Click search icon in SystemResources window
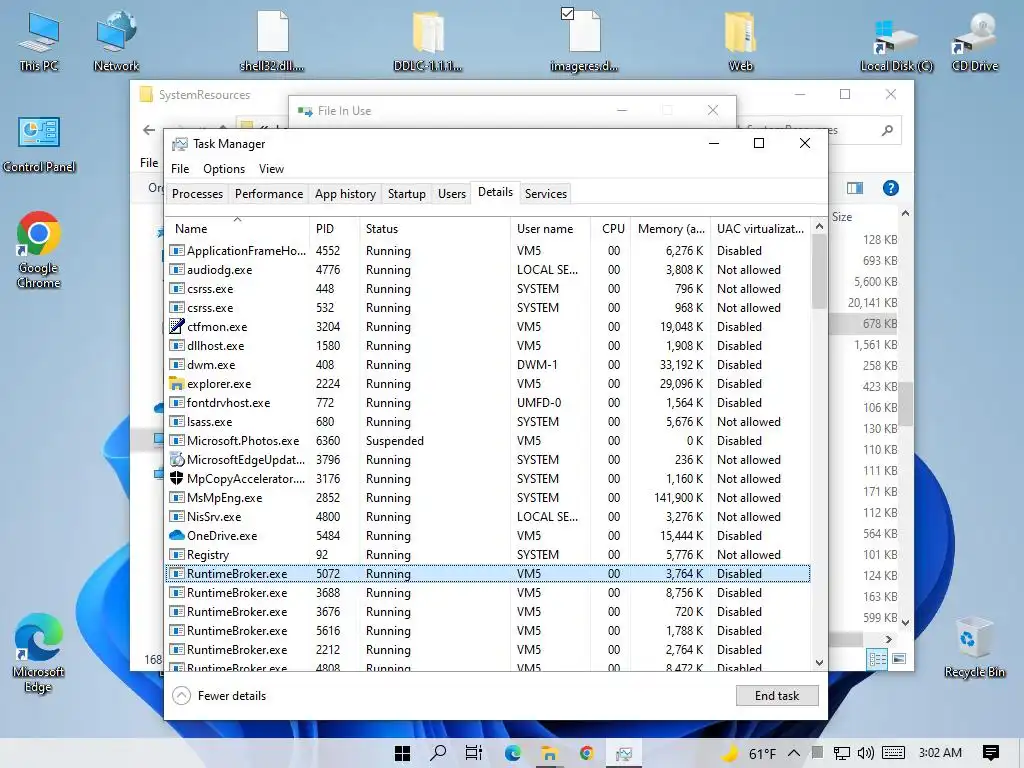 [887, 130]
